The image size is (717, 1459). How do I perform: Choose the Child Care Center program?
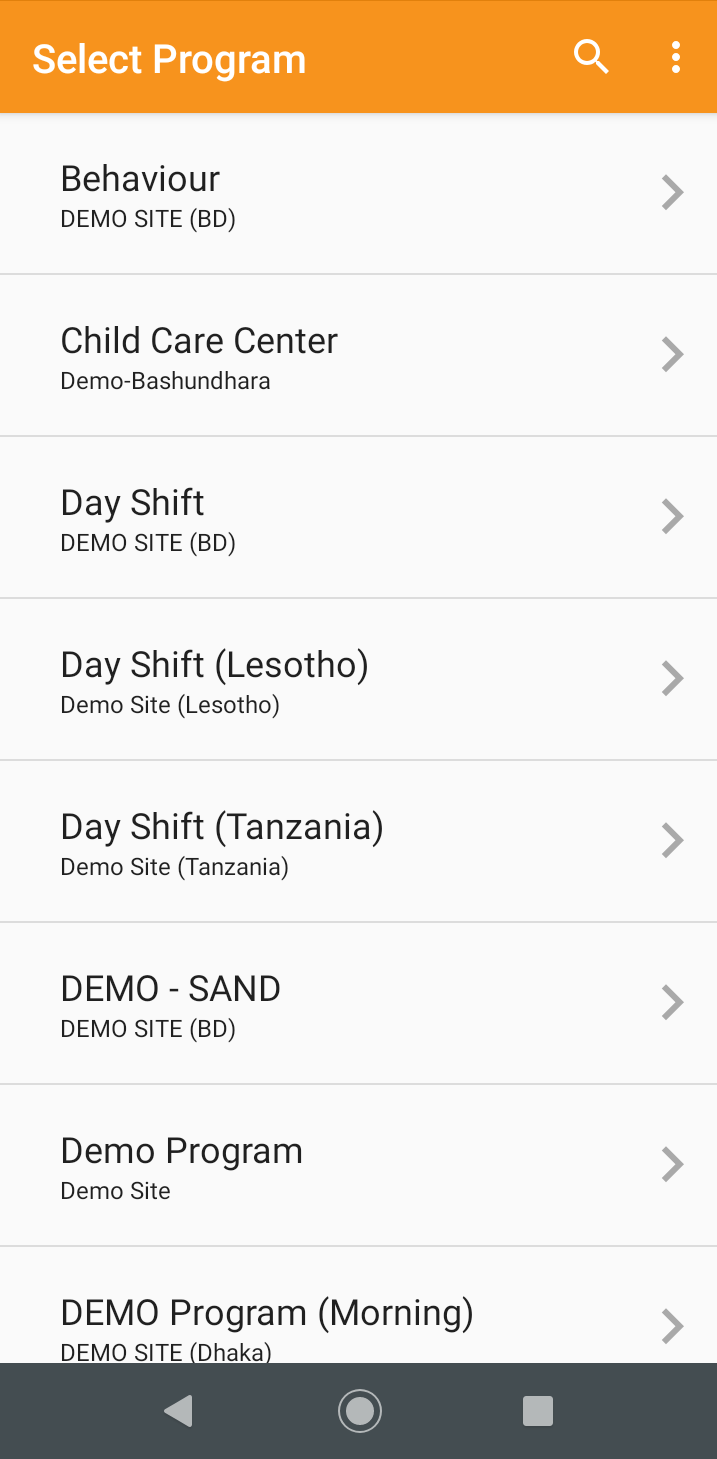(x=358, y=355)
